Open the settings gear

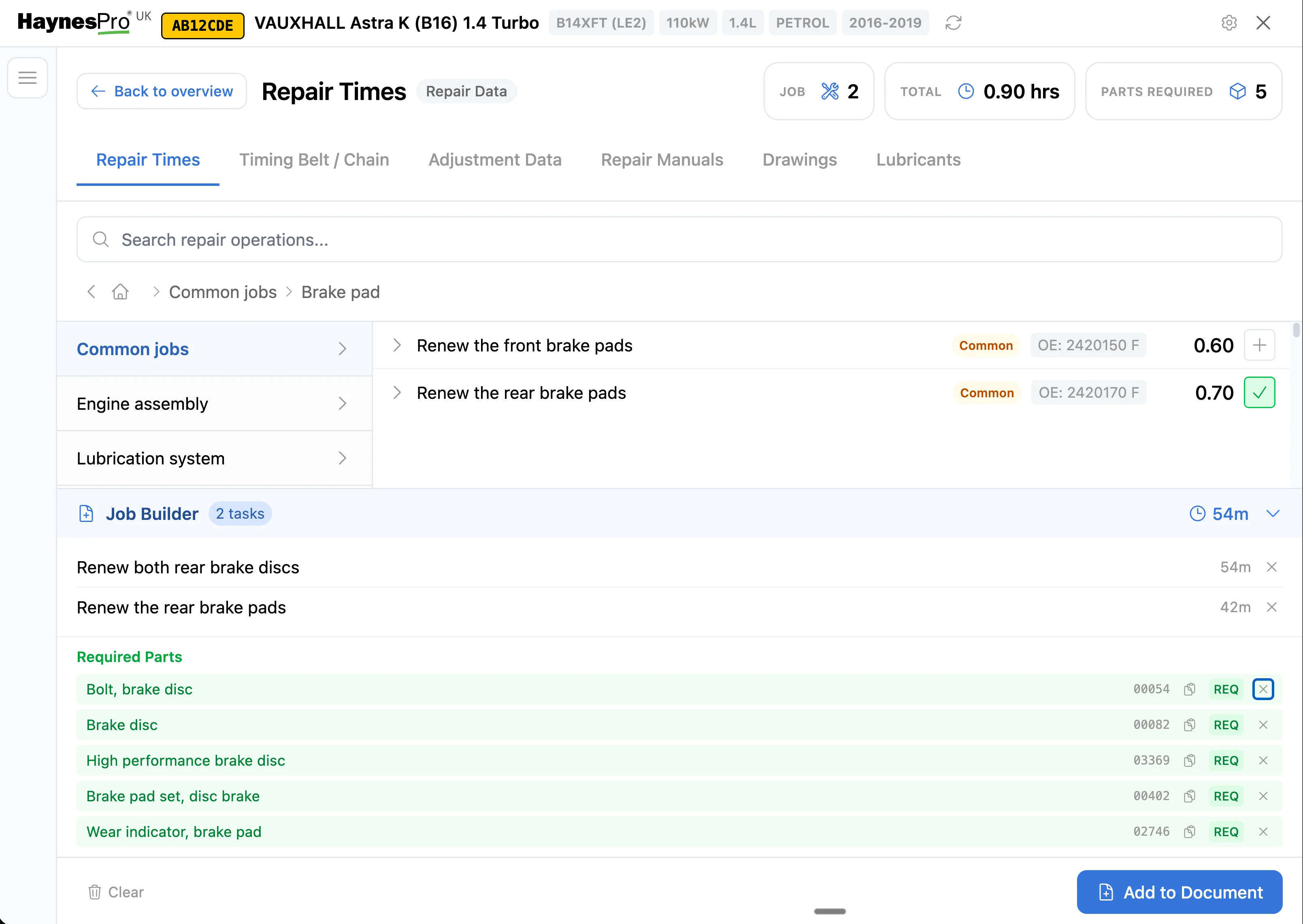click(x=1228, y=23)
